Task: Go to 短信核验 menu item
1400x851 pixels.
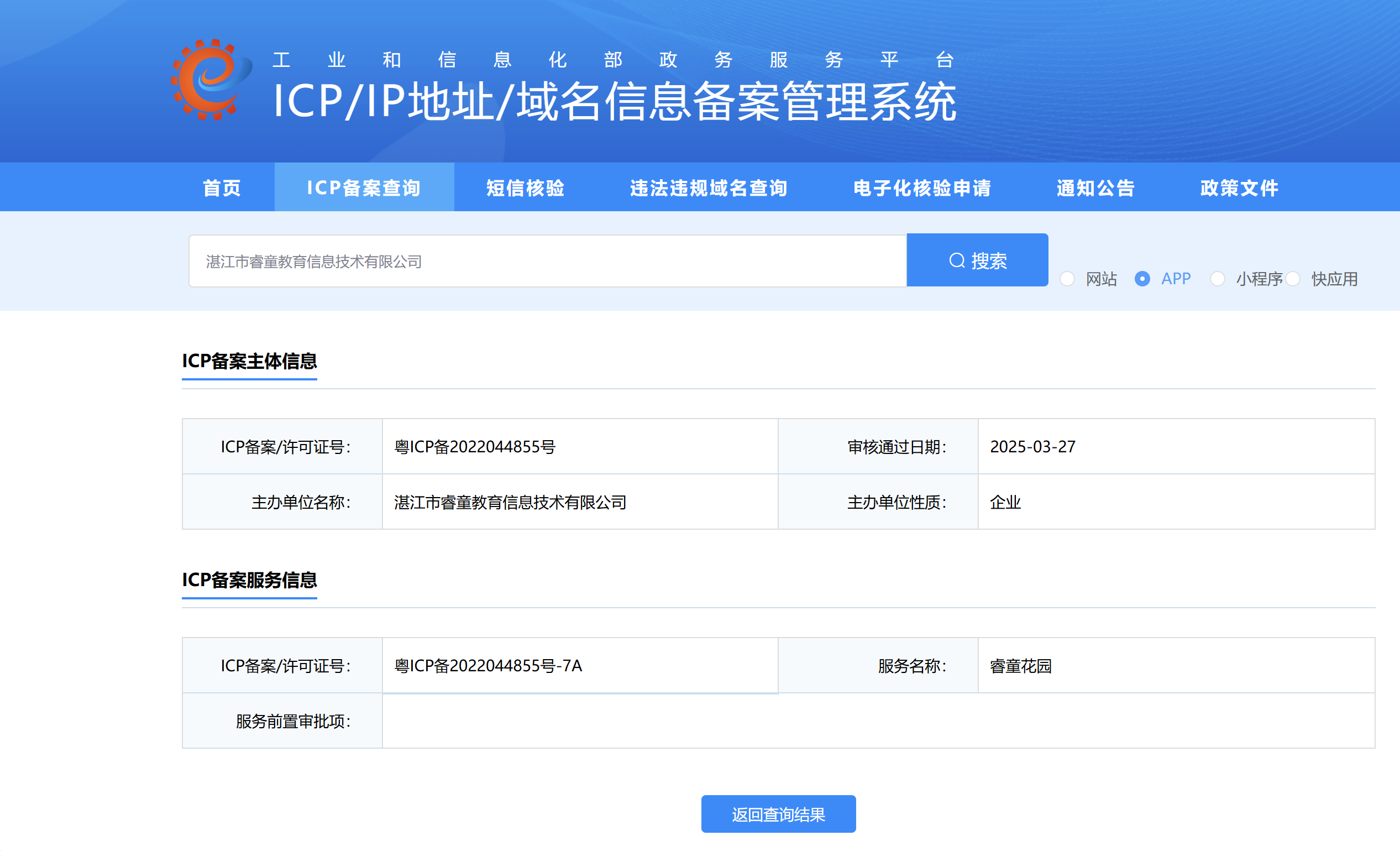Action: [x=525, y=187]
